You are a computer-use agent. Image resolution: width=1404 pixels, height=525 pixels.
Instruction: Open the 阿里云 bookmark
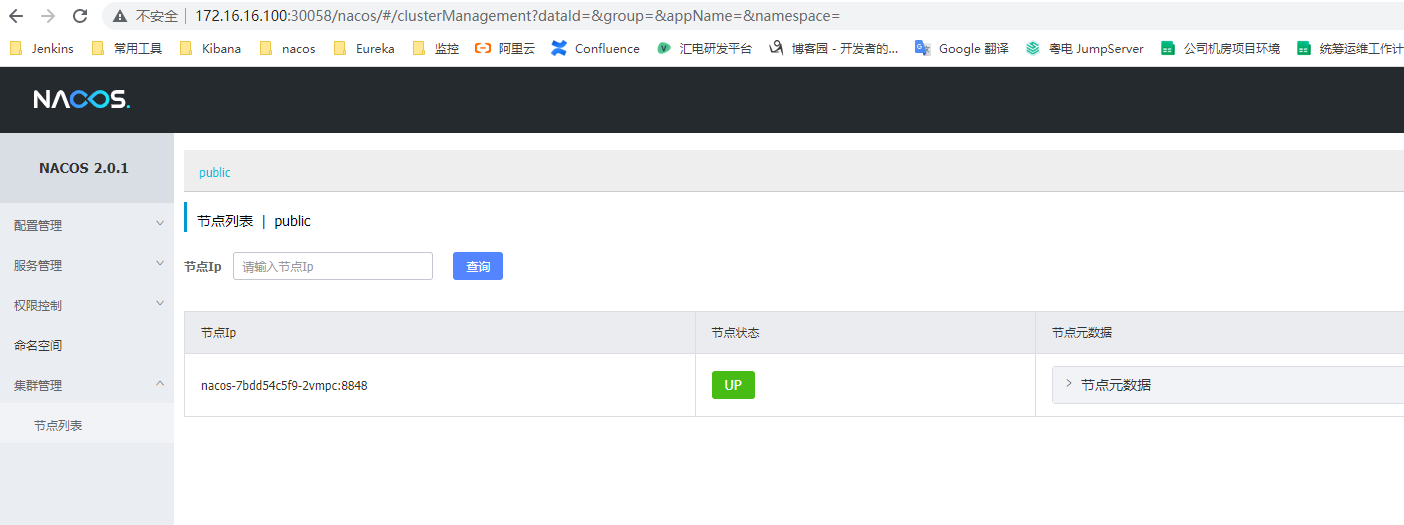[505, 48]
